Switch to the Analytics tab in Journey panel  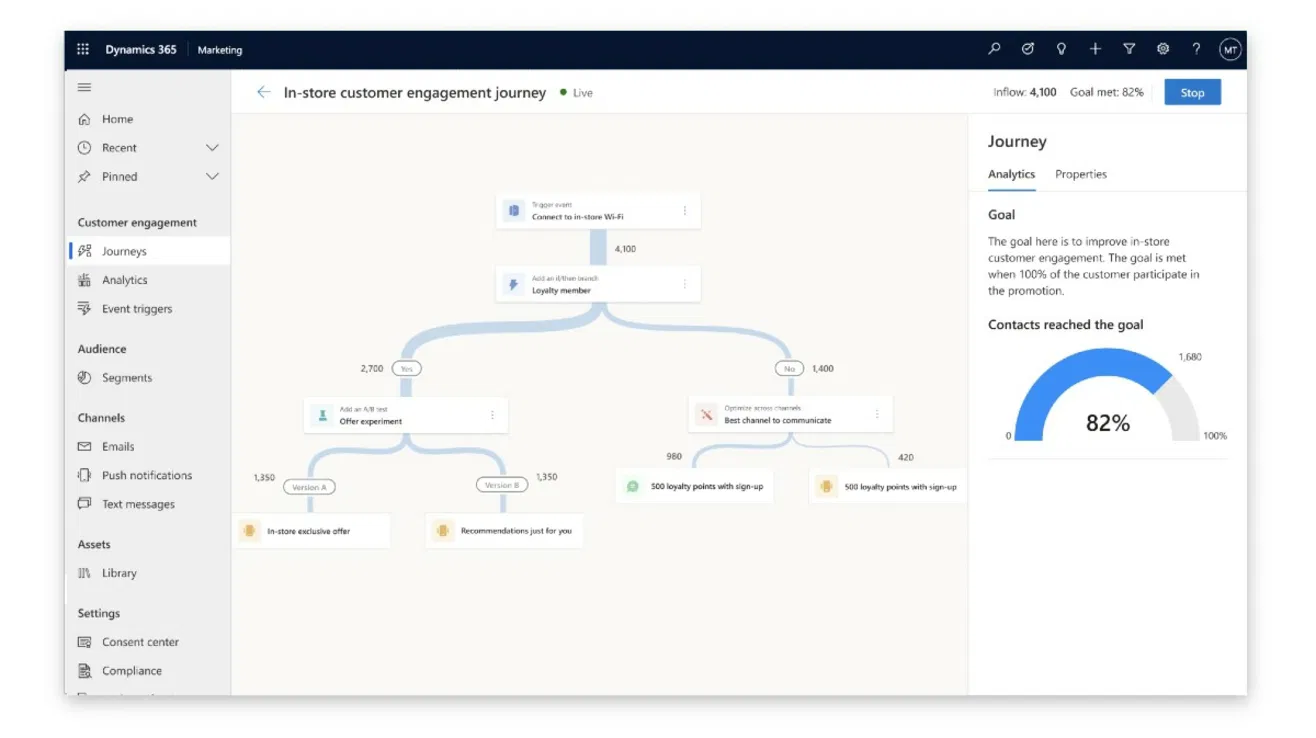[1011, 174]
